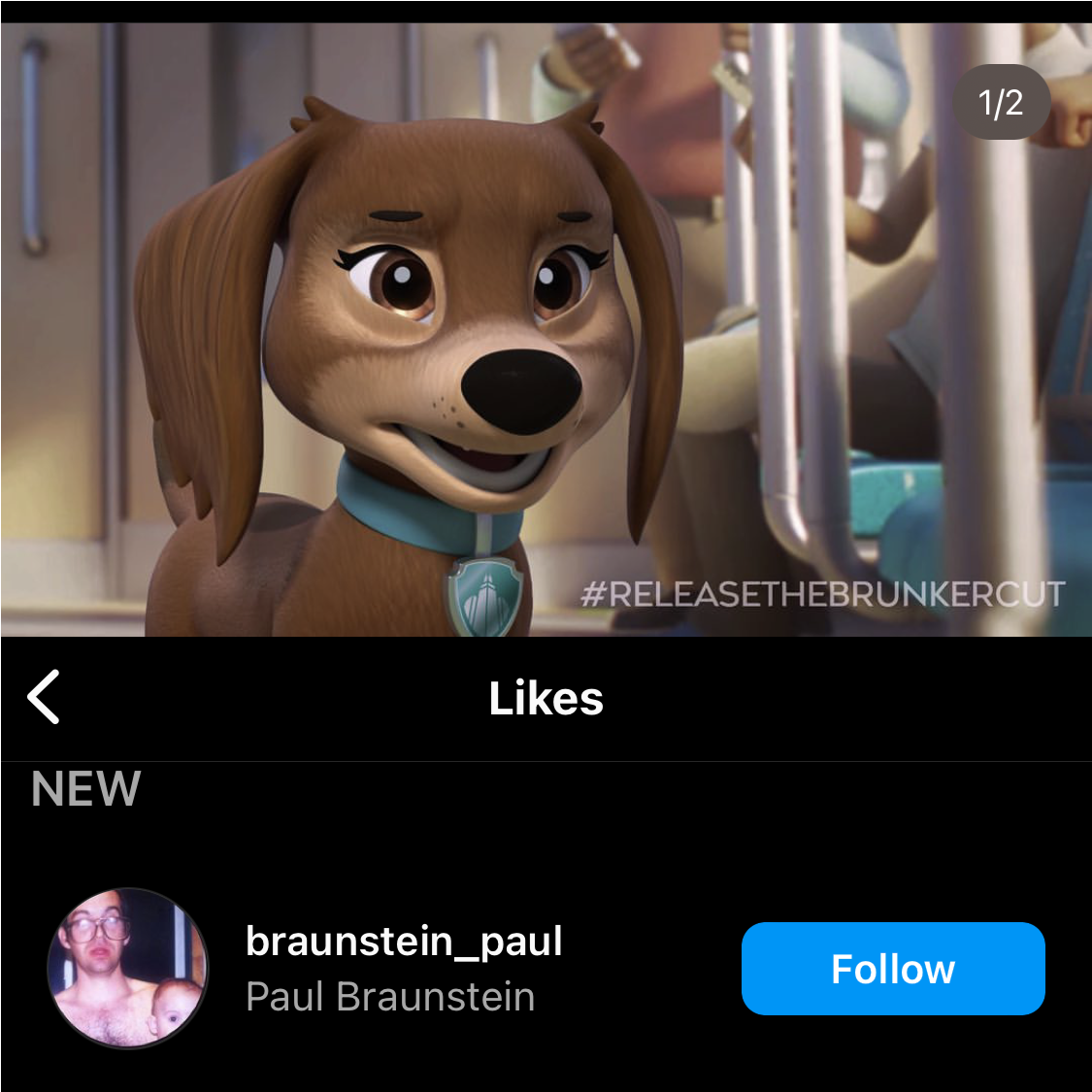Tap the NEW section label

click(86, 788)
